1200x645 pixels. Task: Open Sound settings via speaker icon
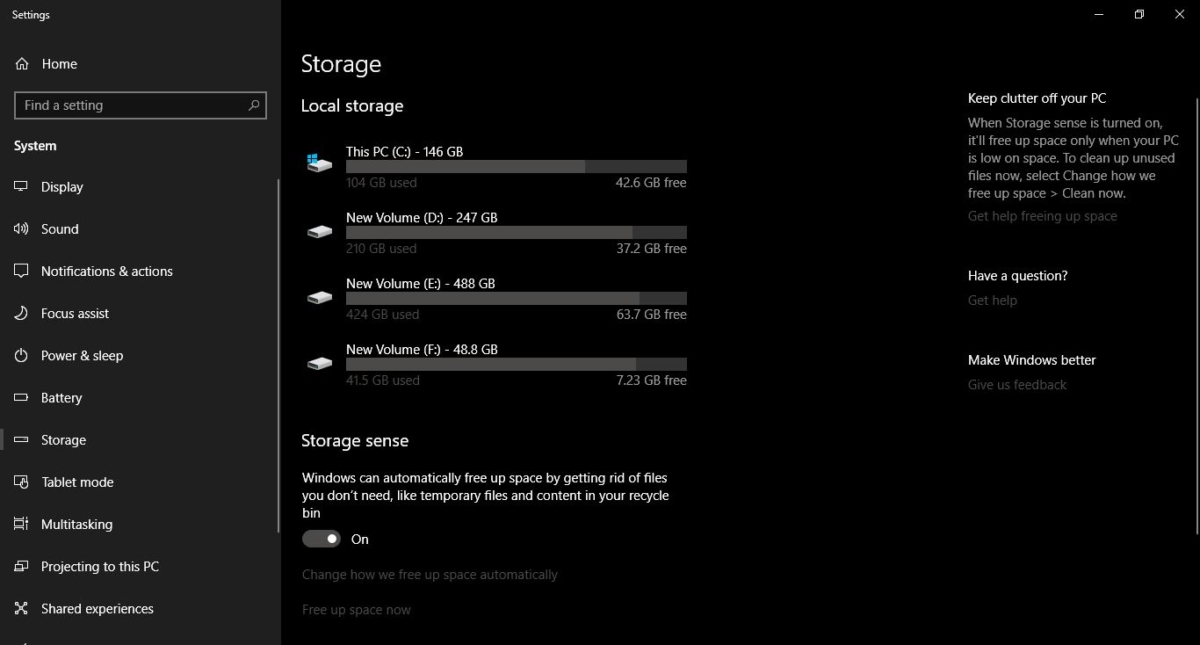(x=22, y=229)
